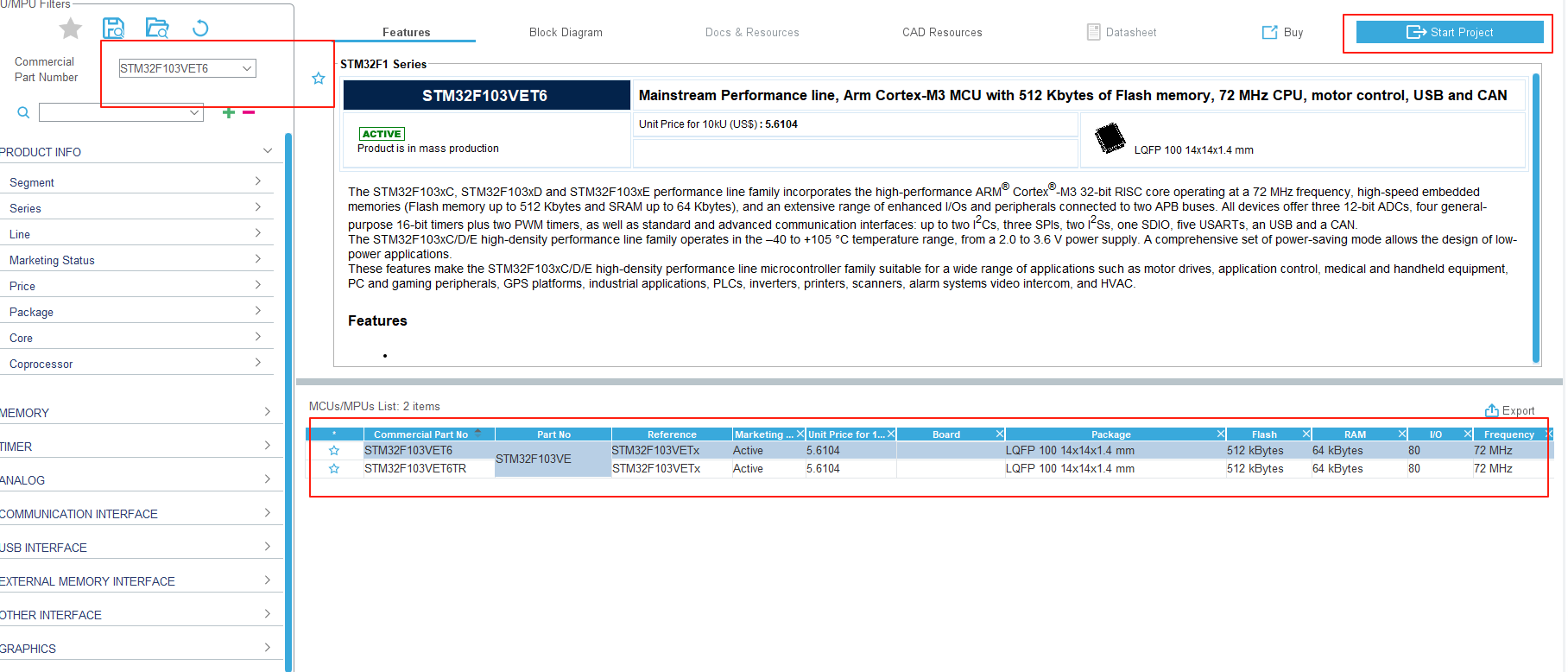Star the STM32F103VET6TR list row
Screen dimensions: 1568x672
coord(334,469)
